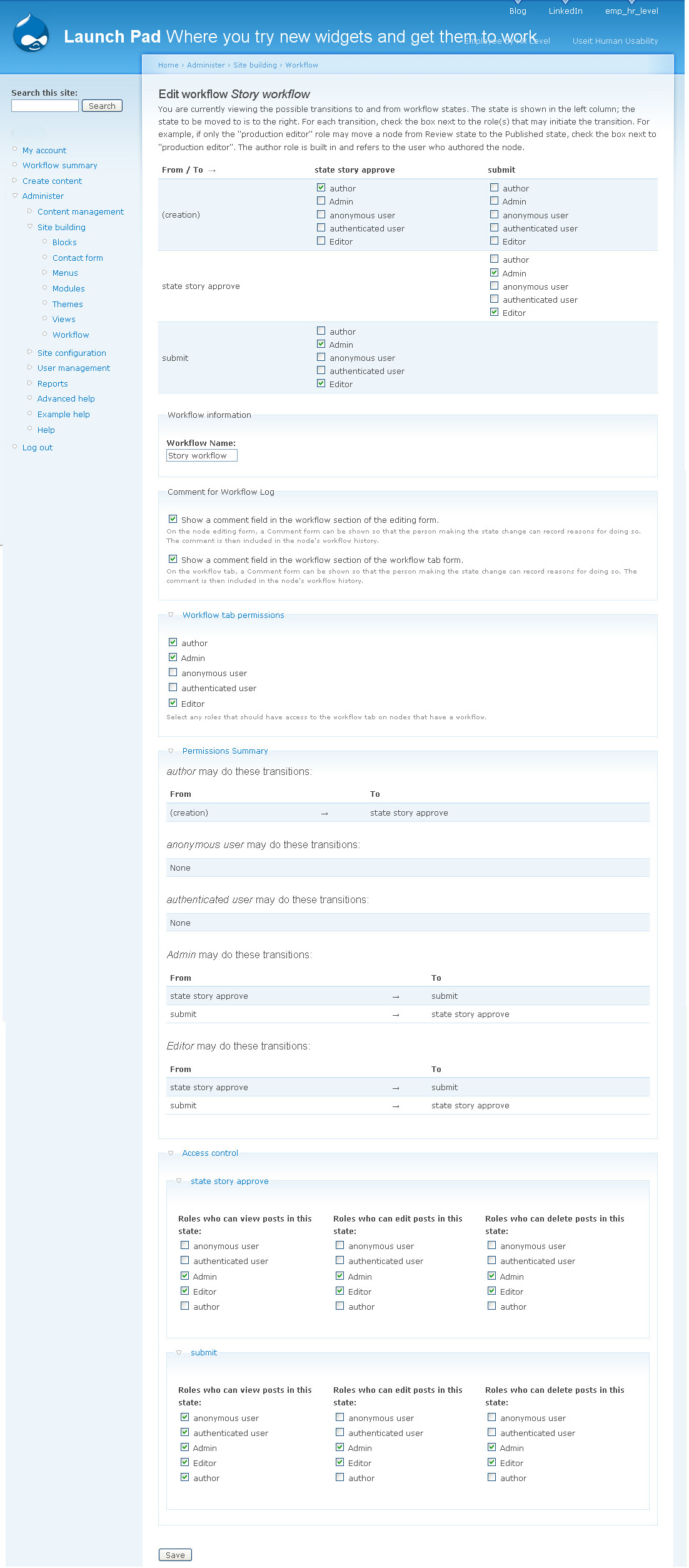The image size is (689, 1568).
Task: Go to Site building breadcrumb
Action: pyautogui.click(x=255, y=65)
